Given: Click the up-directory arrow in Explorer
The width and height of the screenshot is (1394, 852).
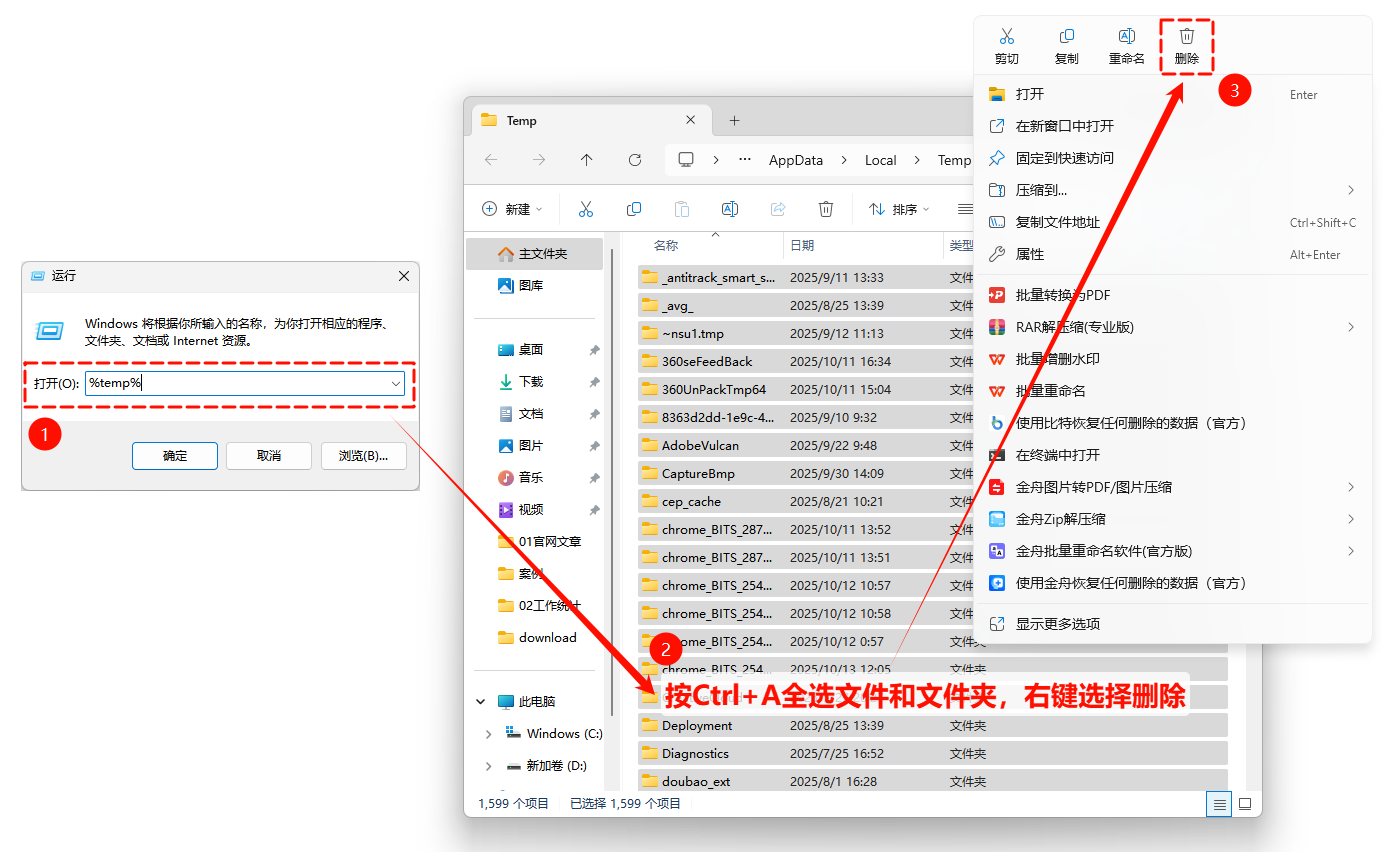Looking at the screenshot, I should coord(586,160).
